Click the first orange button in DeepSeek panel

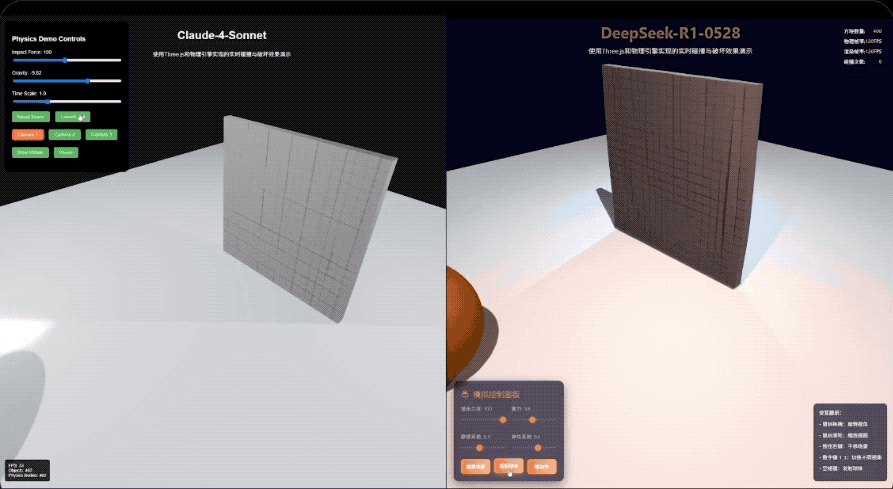coord(475,467)
